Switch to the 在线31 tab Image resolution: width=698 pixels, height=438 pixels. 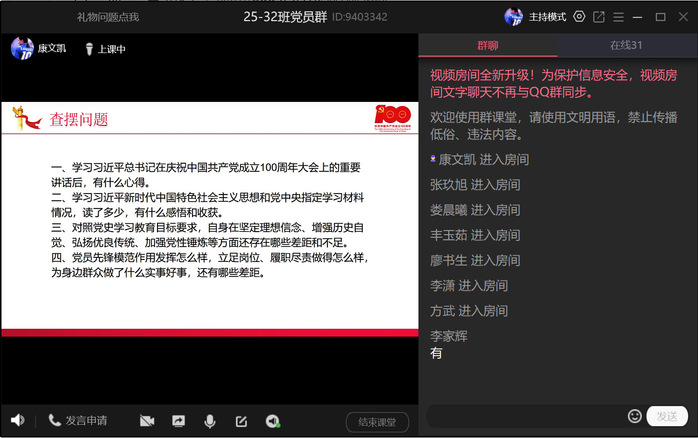click(x=626, y=45)
